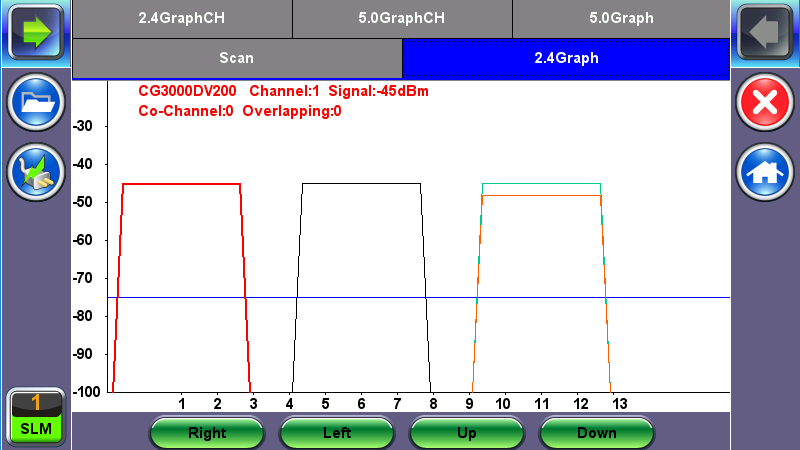Click the gray back arrow icon
The width and height of the screenshot is (800, 450).
(x=764, y=31)
